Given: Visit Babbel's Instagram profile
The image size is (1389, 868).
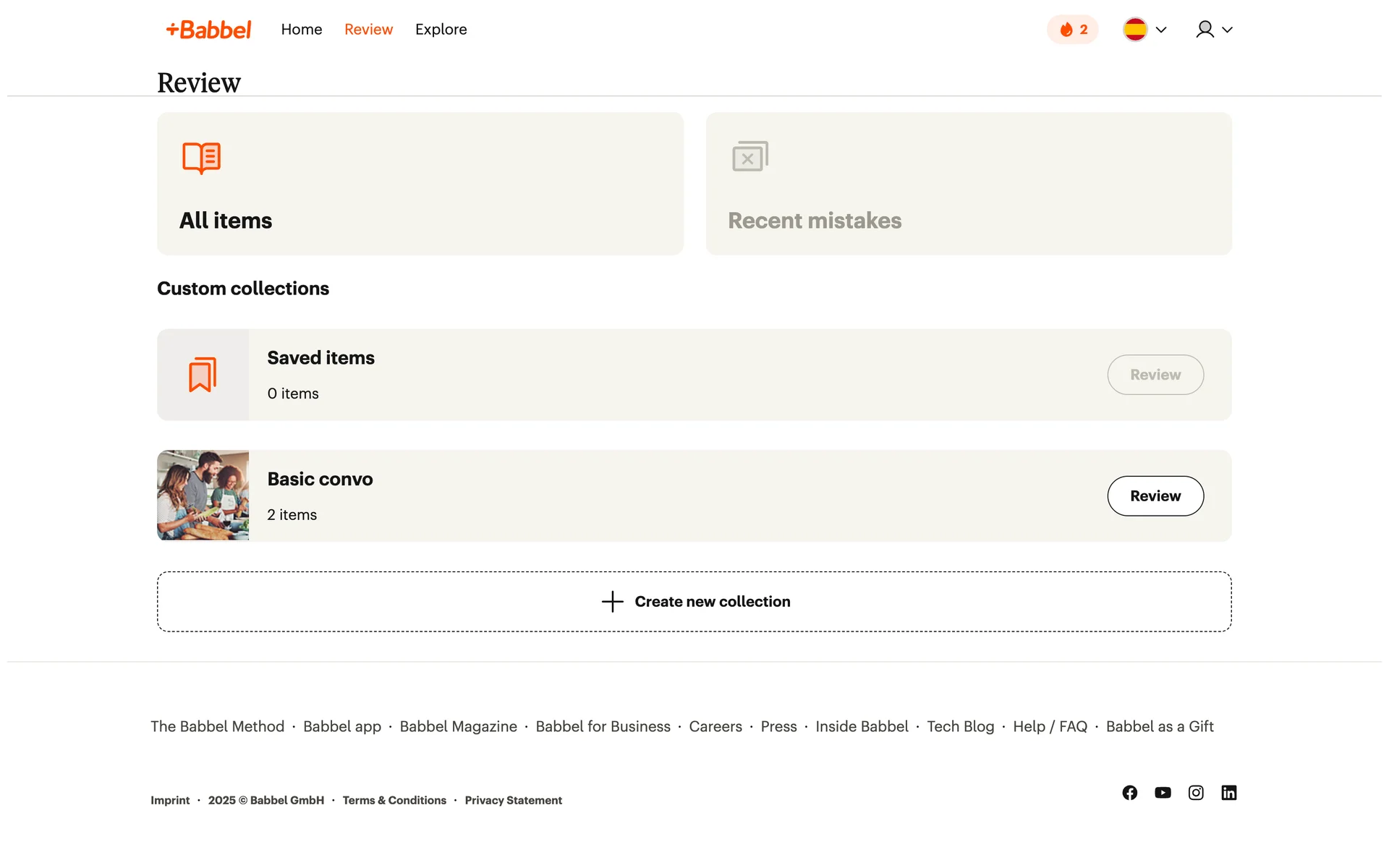Looking at the screenshot, I should [1196, 793].
